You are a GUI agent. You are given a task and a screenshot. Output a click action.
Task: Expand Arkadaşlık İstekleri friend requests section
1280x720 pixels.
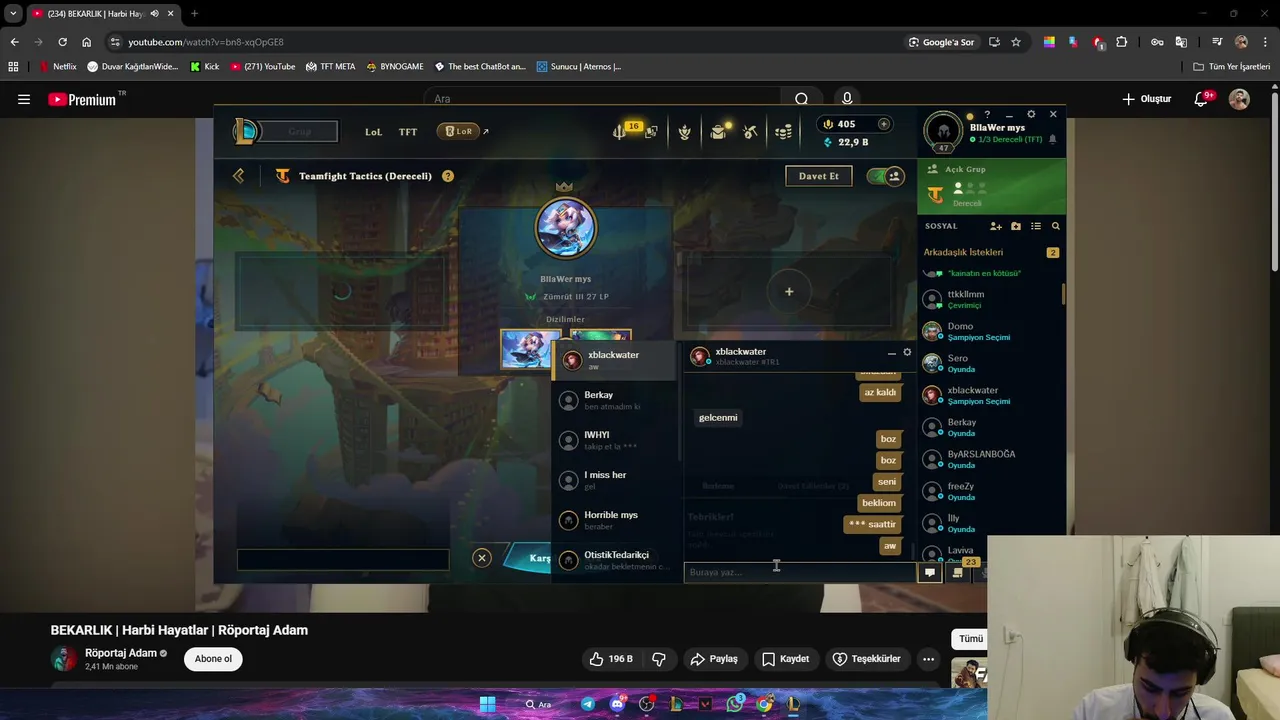(x=991, y=252)
